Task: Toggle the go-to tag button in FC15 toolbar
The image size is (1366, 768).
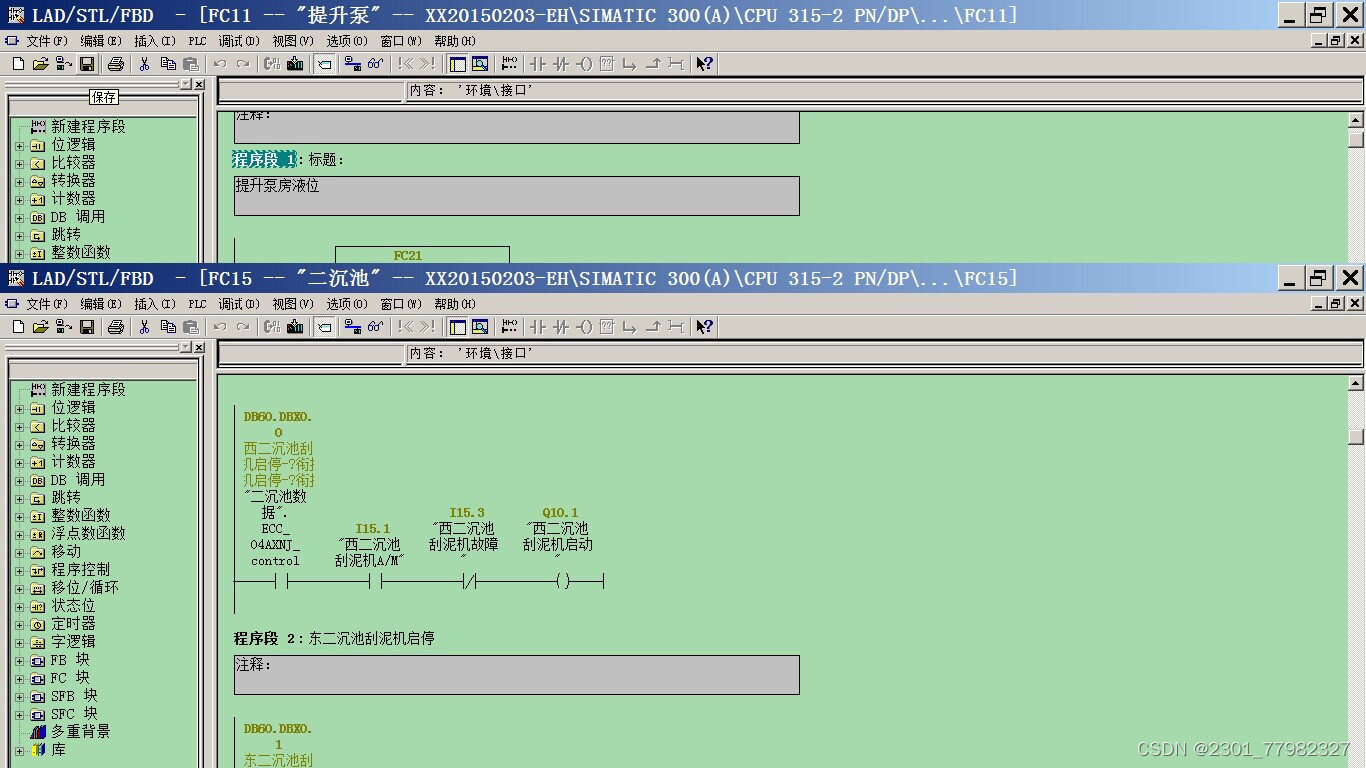Action: 325,327
